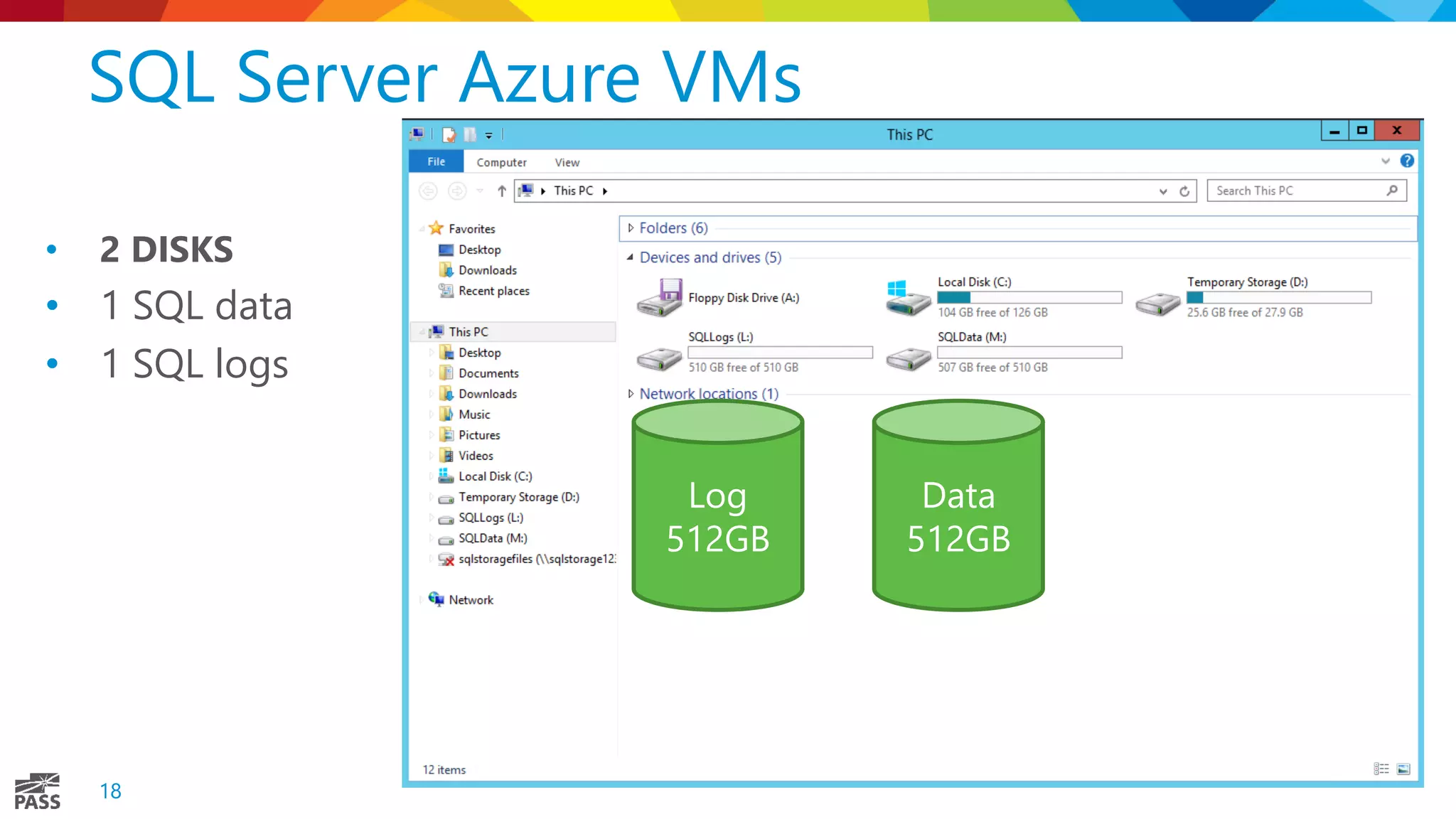Select Local Disk (C:) in navigation pane
Screen dimensions: 1456x819
tap(496, 476)
